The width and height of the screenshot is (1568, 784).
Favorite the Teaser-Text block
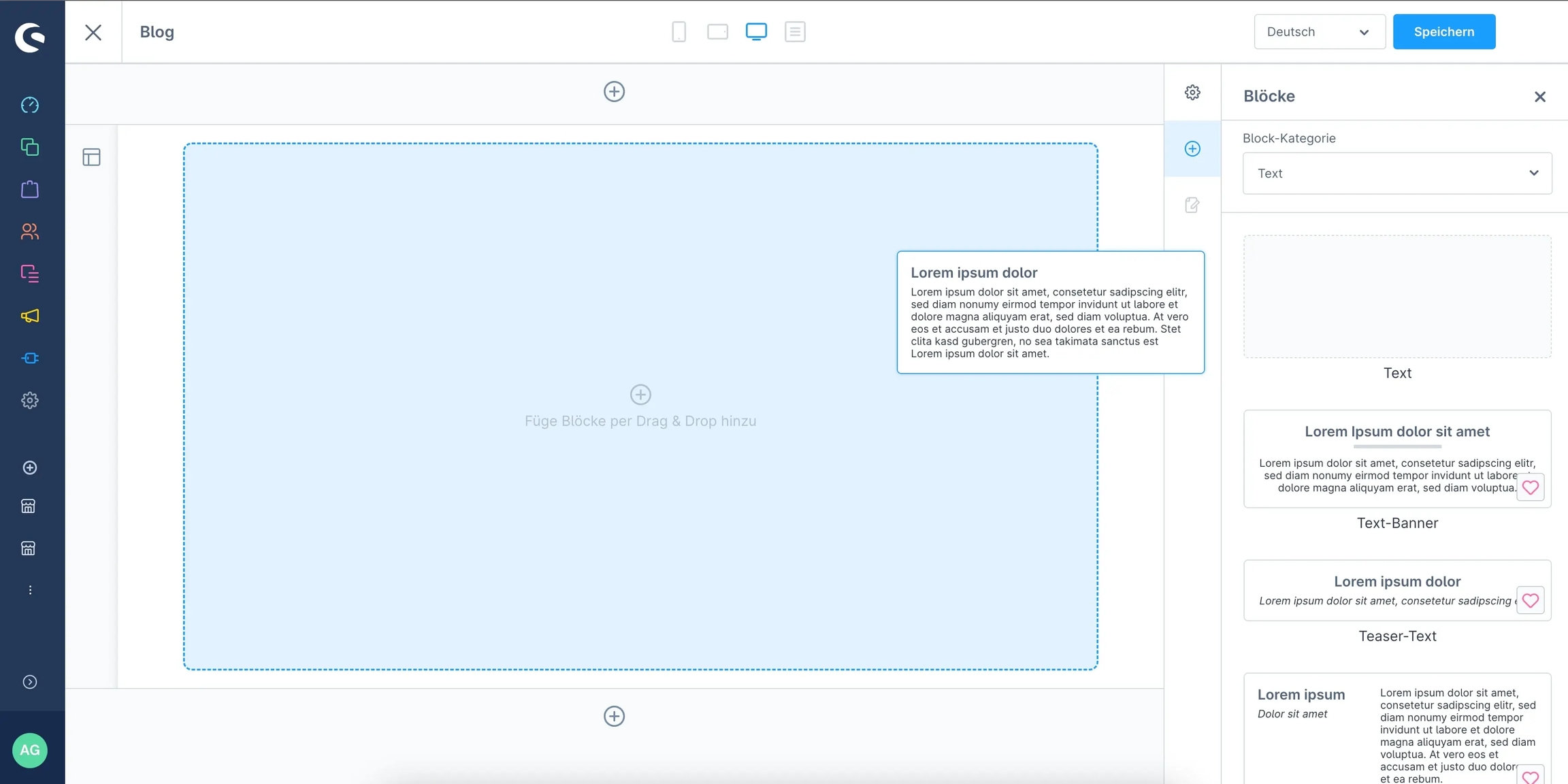[x=1530, y=600]
